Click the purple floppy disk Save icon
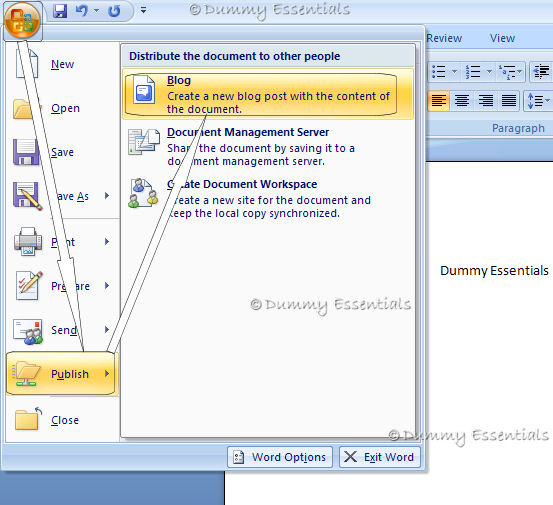The image size is (553, 505). pos(26,152)
